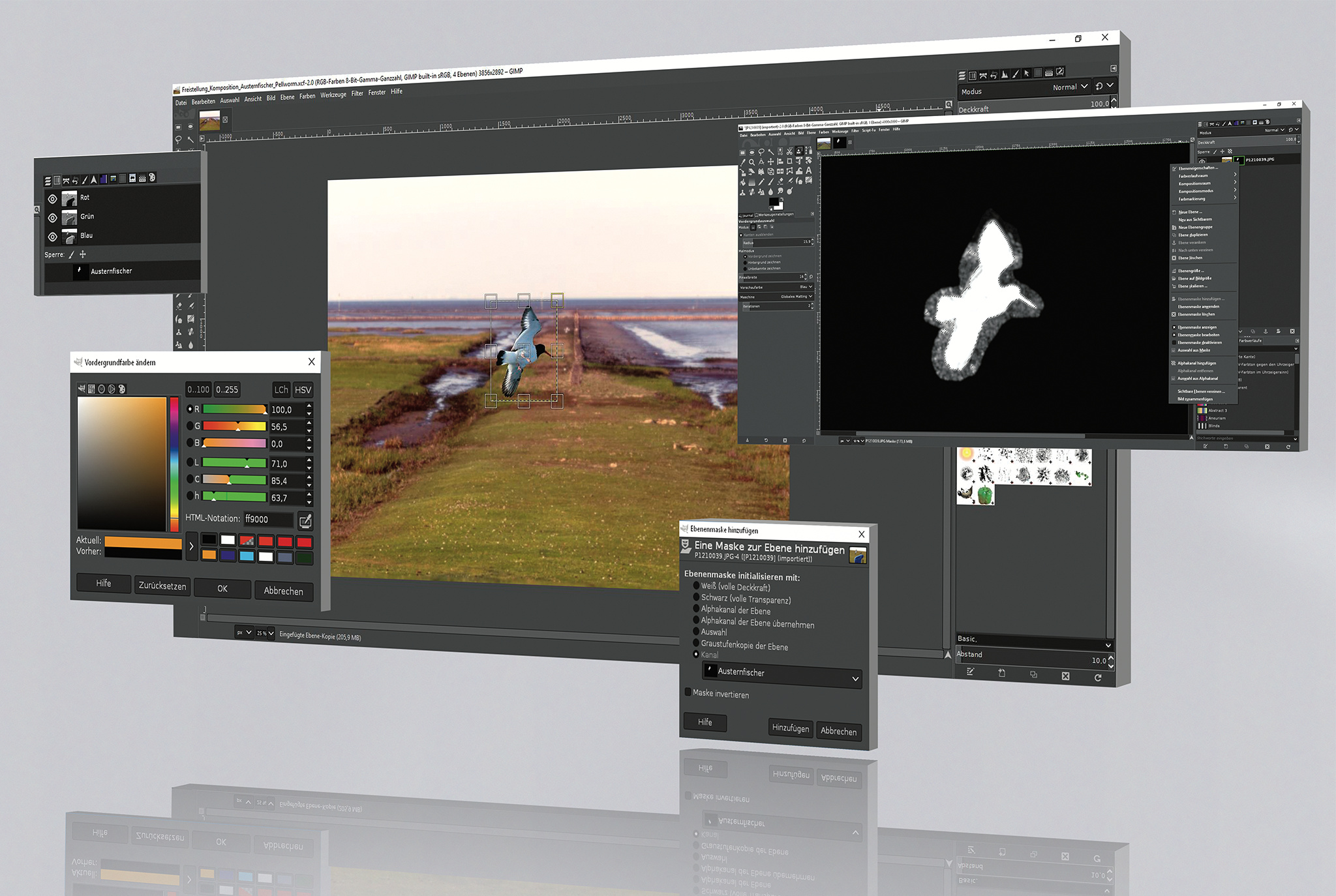This screenshot has height=896, width=1336.
Task: Select the light blue color history swatch
Action: [247, 556]
